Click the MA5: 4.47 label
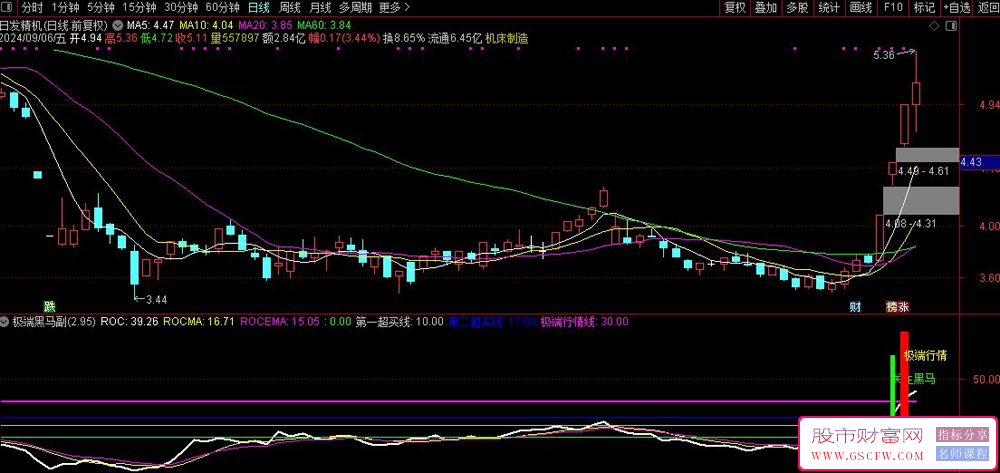This screenshot has width=1000, height=473. (150, 26)
